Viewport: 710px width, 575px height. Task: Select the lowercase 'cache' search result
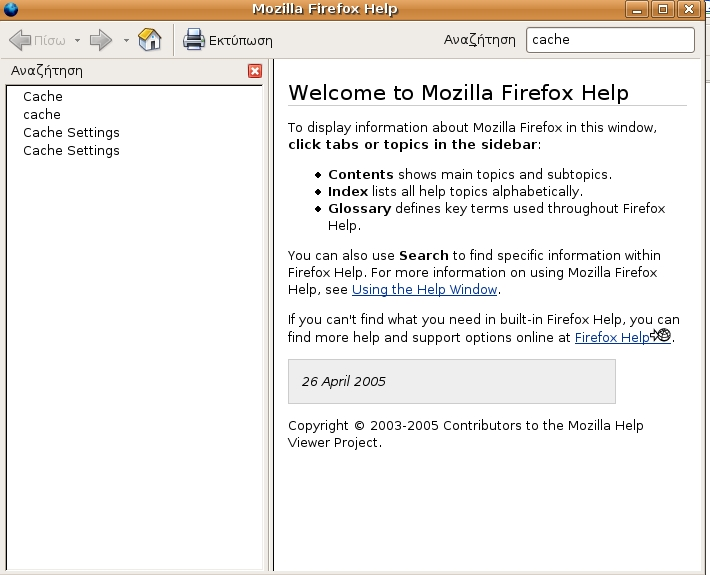tap(42, 115)
